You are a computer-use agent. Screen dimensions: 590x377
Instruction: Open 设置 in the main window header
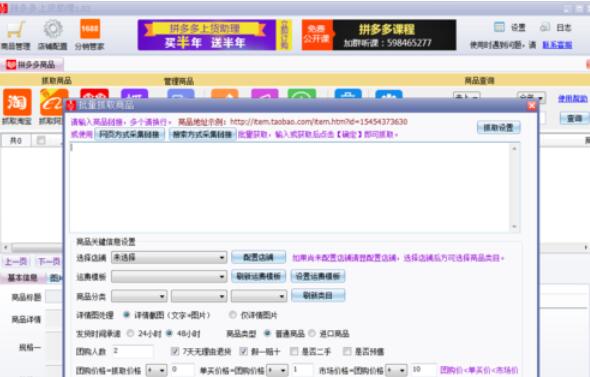tap(510, 27)
